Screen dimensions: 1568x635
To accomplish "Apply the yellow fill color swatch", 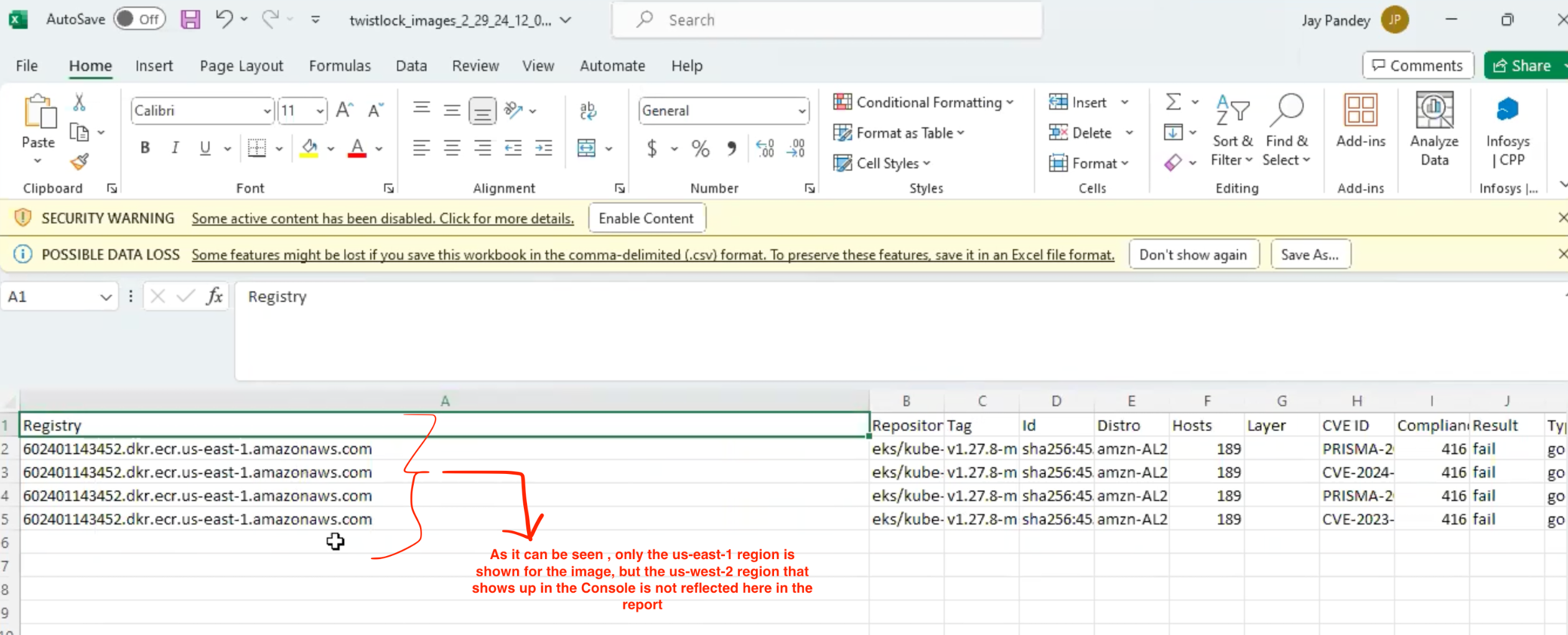I will [x=309, y=149].
